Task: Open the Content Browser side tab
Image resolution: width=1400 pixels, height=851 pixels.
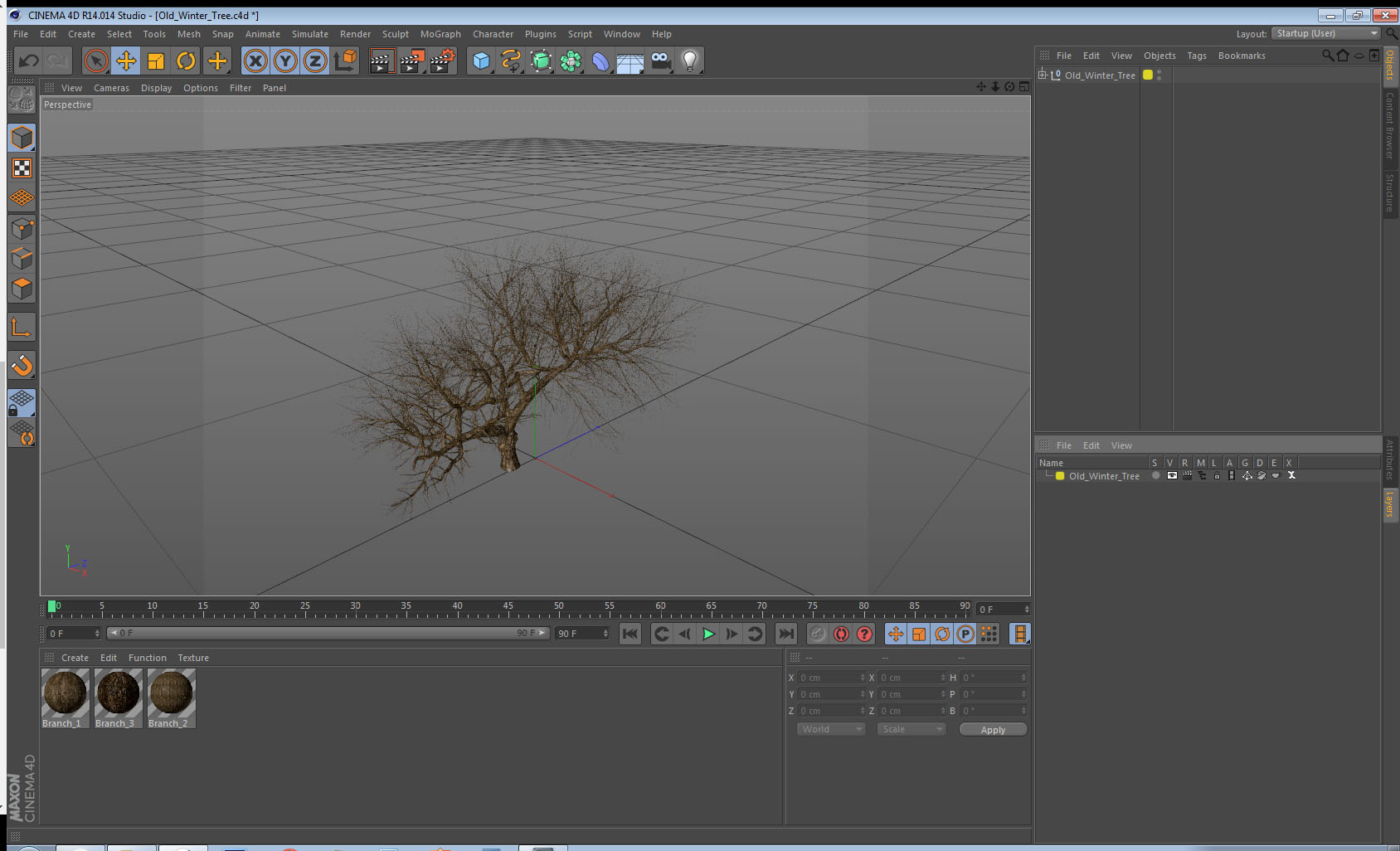Action: coord(1390,125)
